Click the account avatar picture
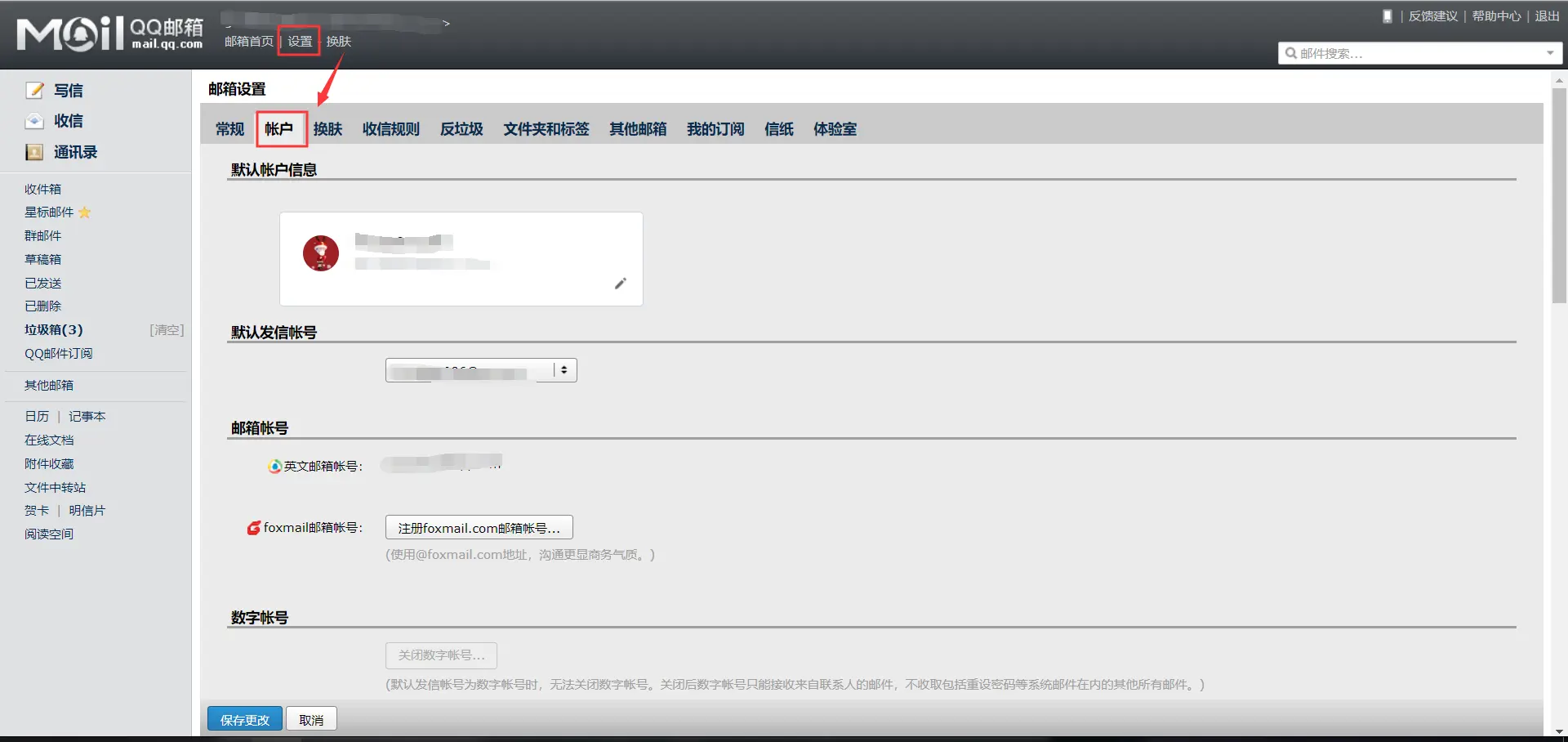 321,253
